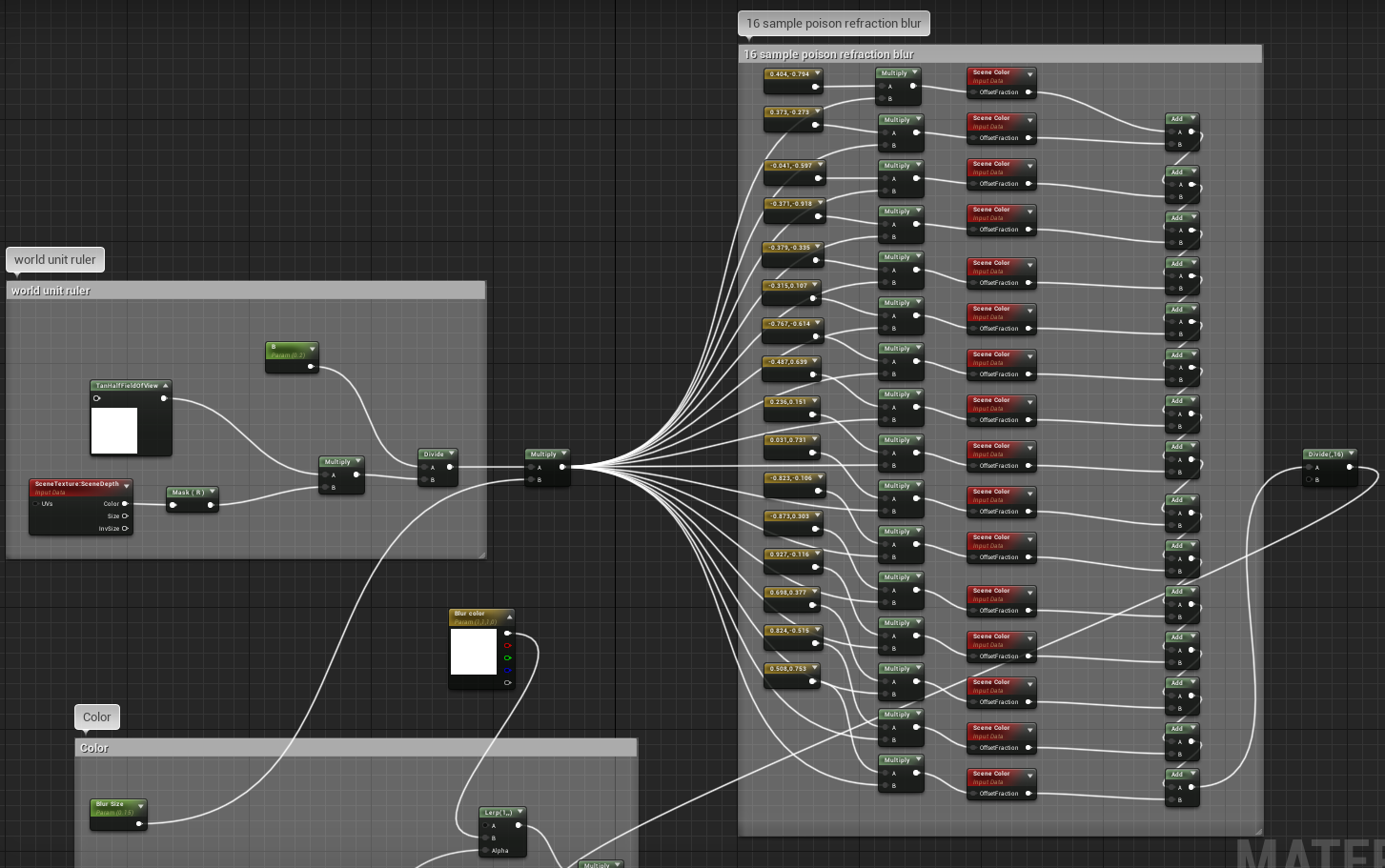Select the TanHalfFieldOfView white preview thumbnail
This screenshot has width=1385, height=868.
114,431
